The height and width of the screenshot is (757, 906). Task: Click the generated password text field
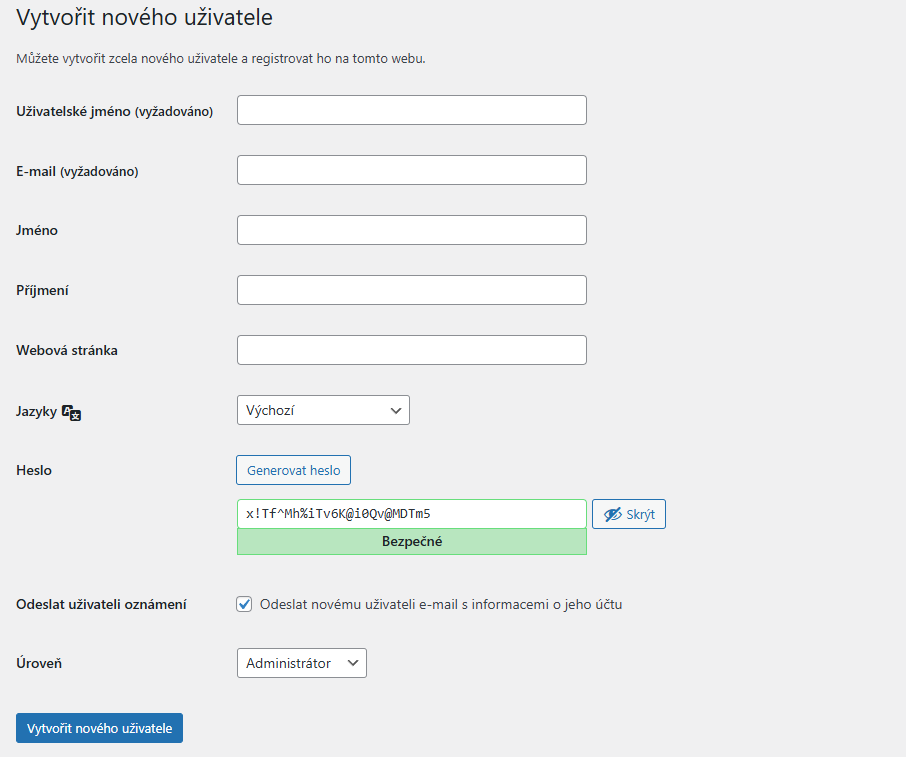click(x=411, y=513)
